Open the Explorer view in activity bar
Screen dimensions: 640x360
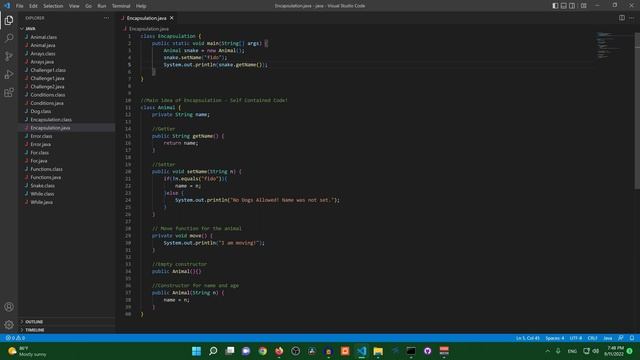click(x=9, y=20)
